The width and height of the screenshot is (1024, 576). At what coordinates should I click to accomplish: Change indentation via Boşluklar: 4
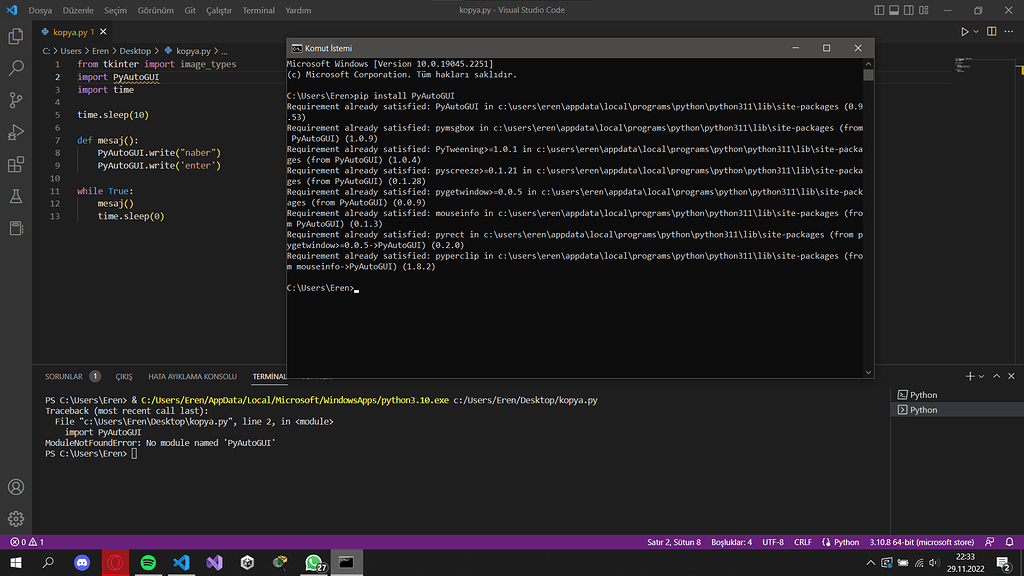click(731, 542)
